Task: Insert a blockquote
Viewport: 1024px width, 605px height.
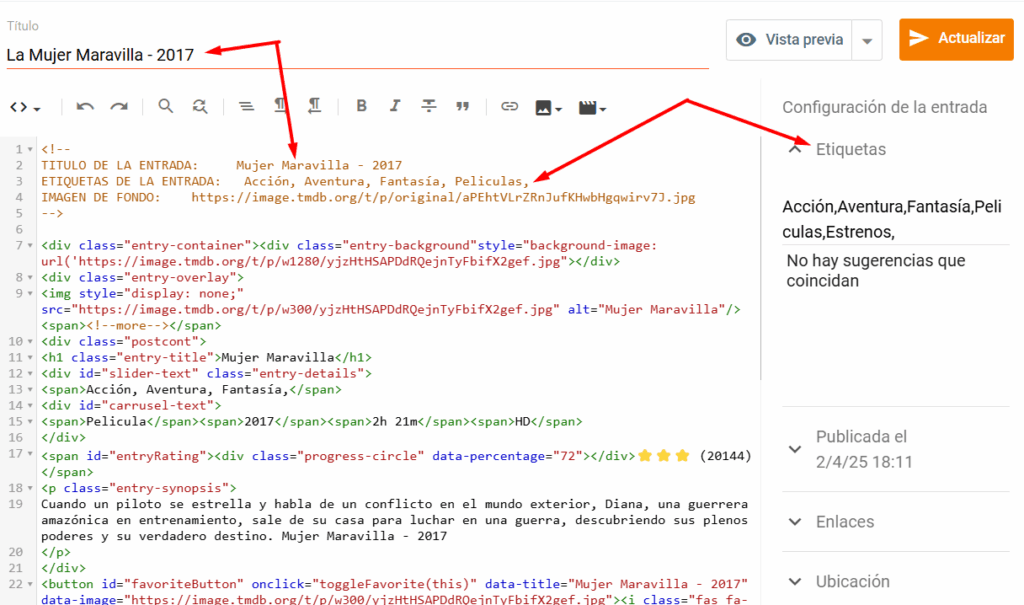Action: (462, 106)
